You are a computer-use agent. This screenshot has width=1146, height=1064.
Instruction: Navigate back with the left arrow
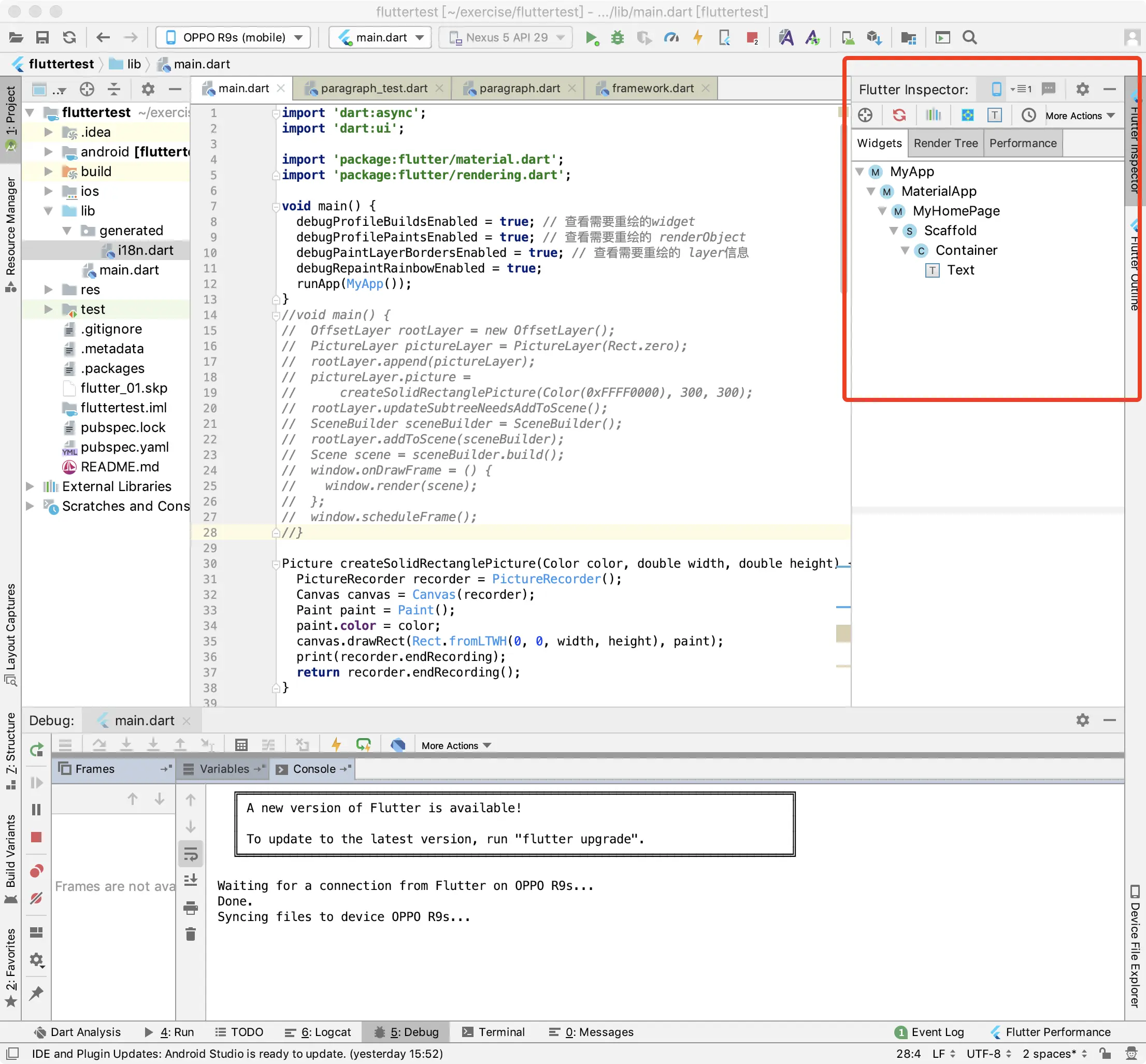coord(103,38)
